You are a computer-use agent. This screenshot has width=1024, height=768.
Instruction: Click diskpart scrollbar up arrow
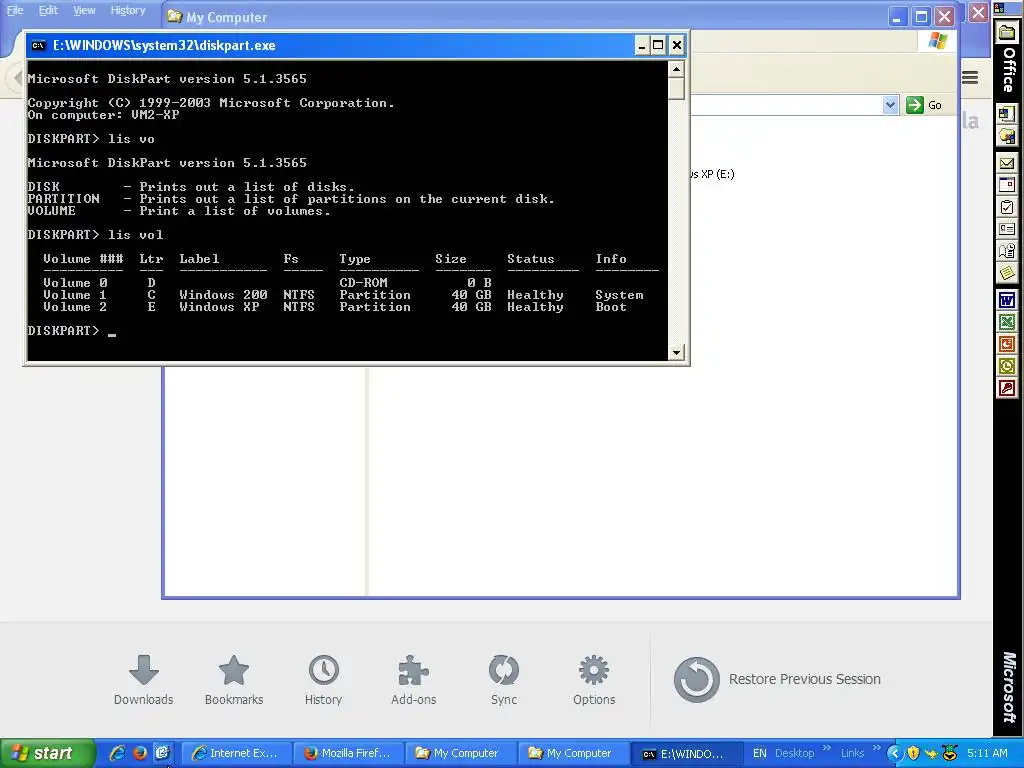(677, 69)
